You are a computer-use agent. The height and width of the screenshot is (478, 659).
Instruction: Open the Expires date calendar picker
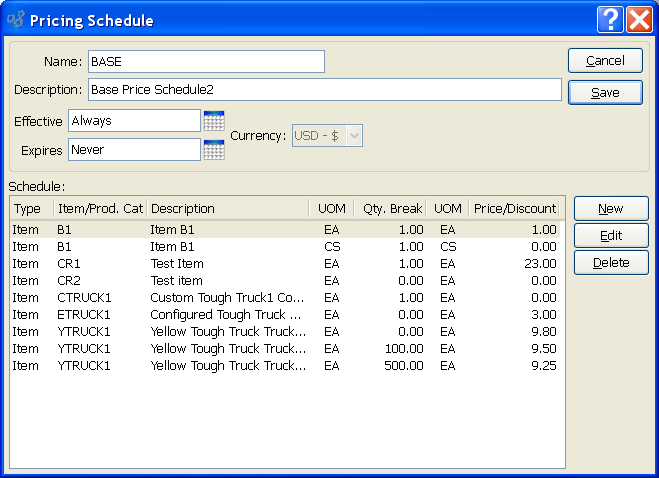[214, 150]
